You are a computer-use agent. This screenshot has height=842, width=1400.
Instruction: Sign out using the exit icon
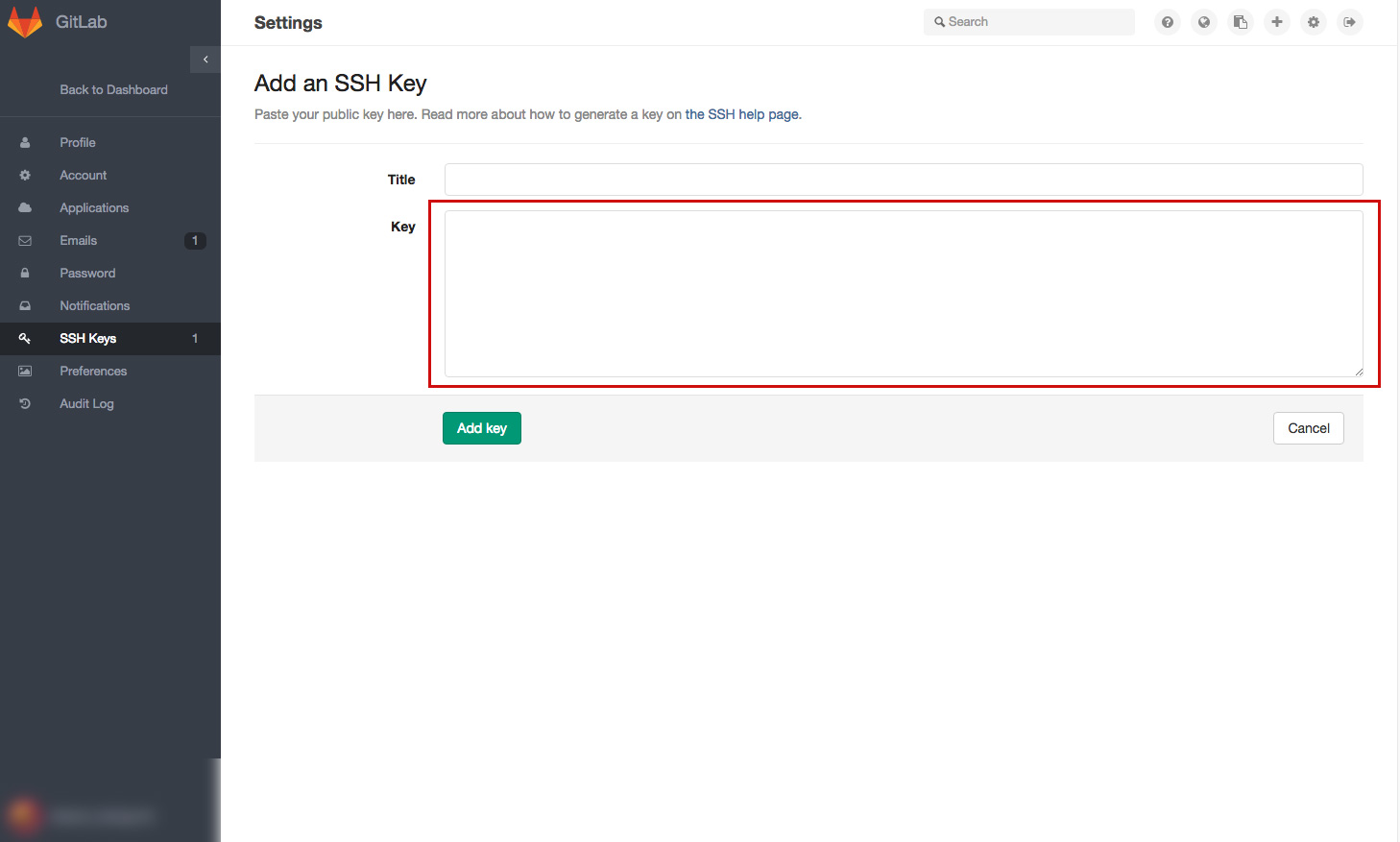(1350, 21)
